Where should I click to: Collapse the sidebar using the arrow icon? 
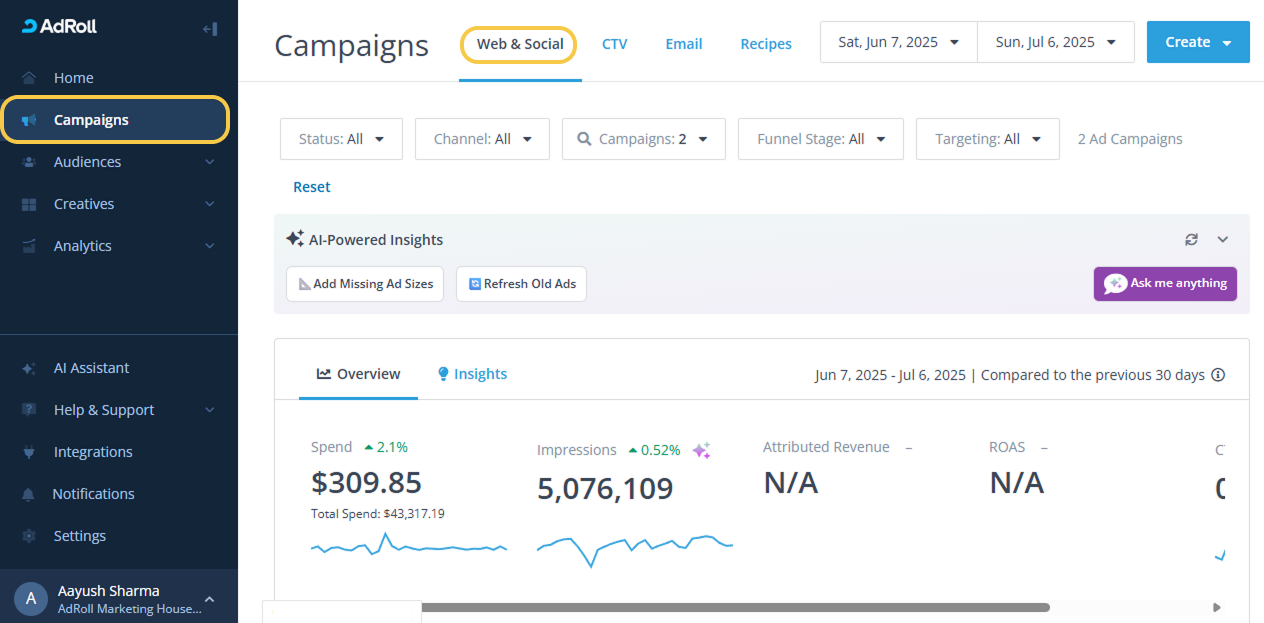click(210, 29)
